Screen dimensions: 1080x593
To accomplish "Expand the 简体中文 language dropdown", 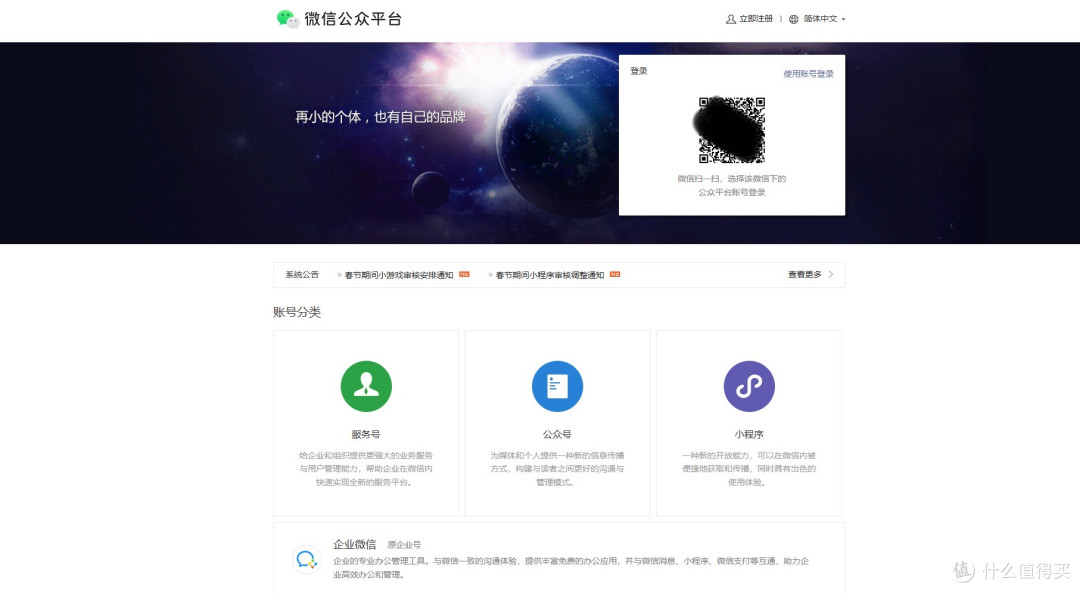I will pos(824,19).
